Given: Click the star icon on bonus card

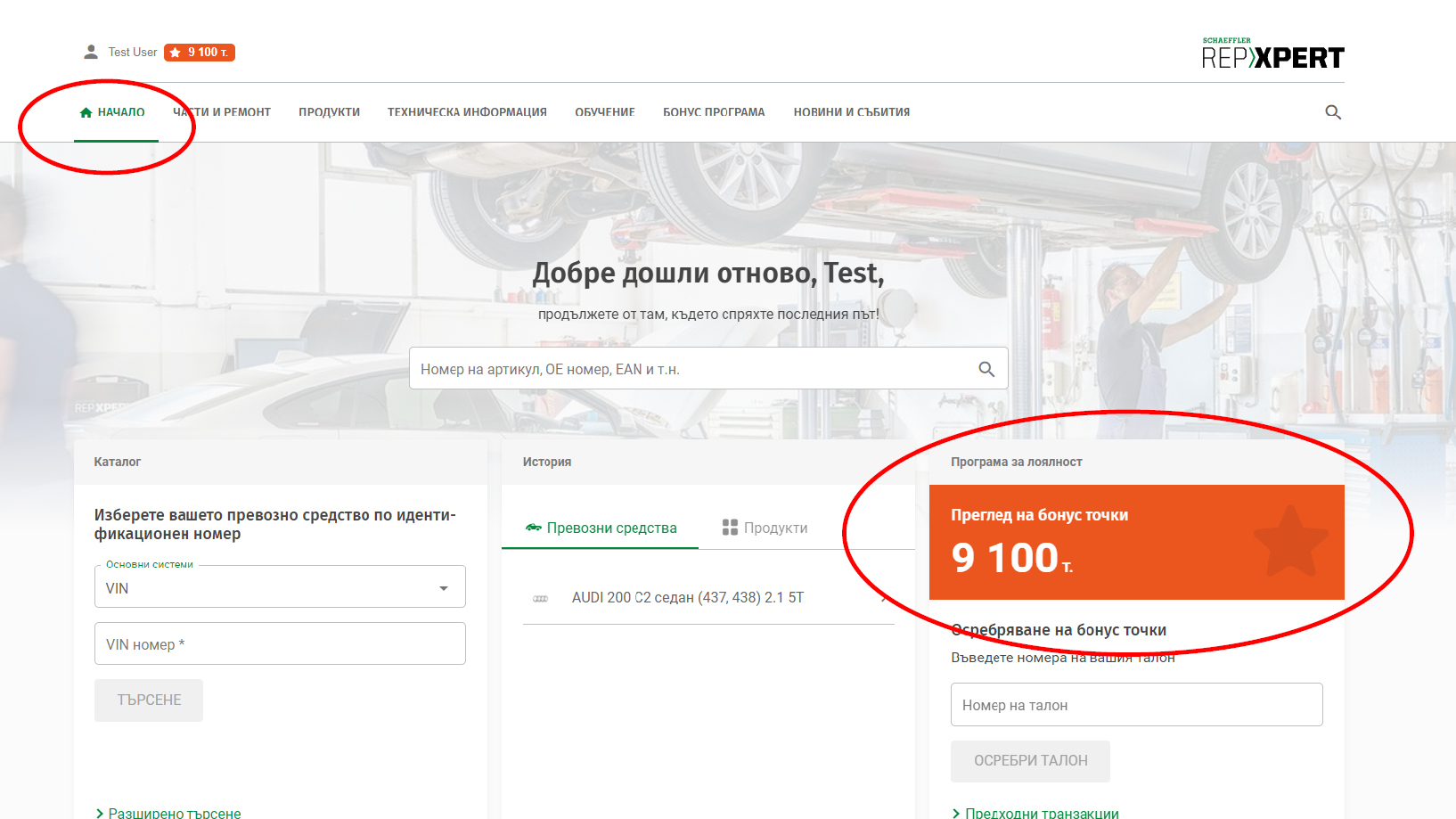Looking at the screenshot, I should click(x=1290, y=542).
